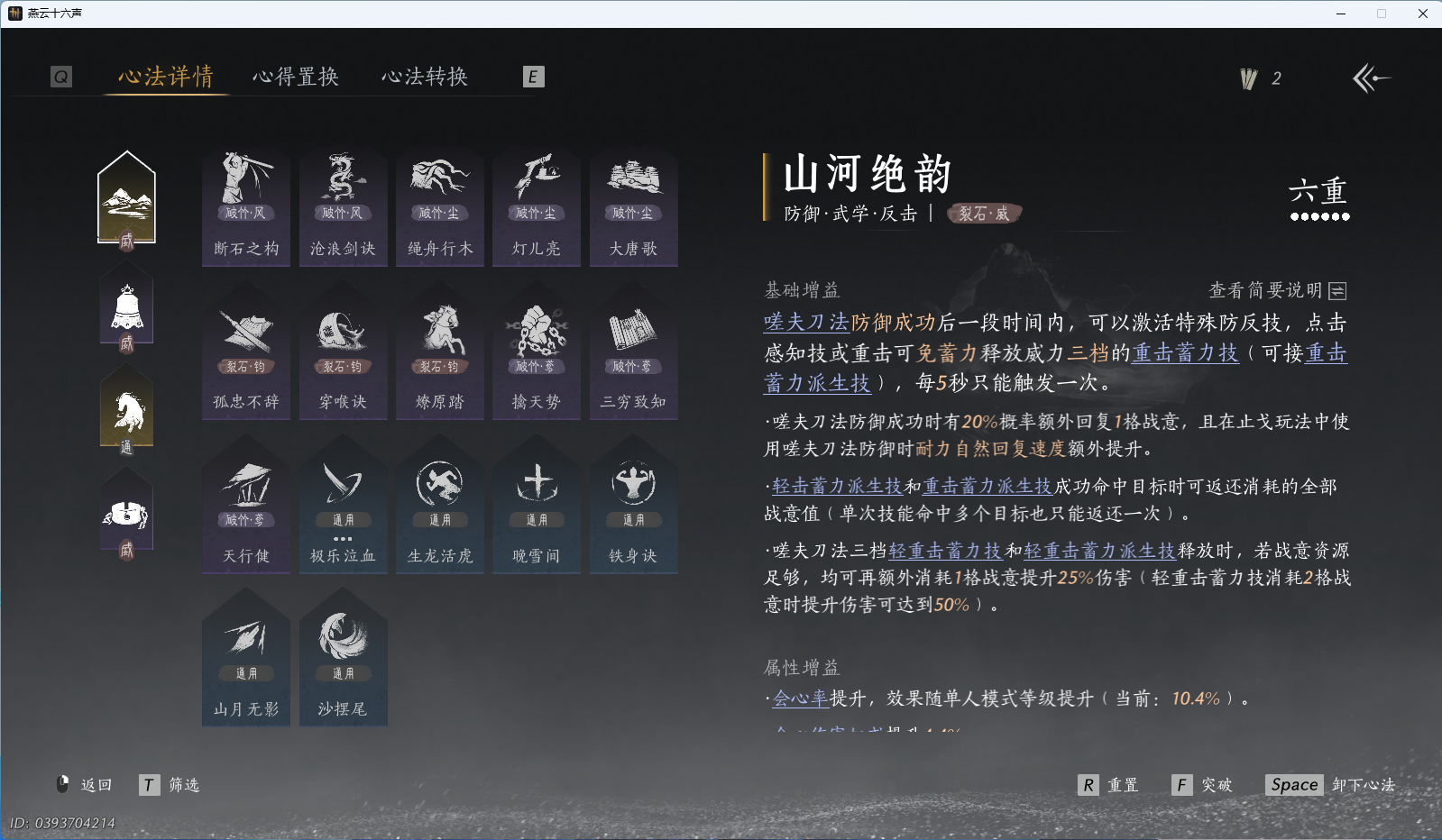
Task: Open the 轻重击蓄力技 link
Action: [945, 551]
